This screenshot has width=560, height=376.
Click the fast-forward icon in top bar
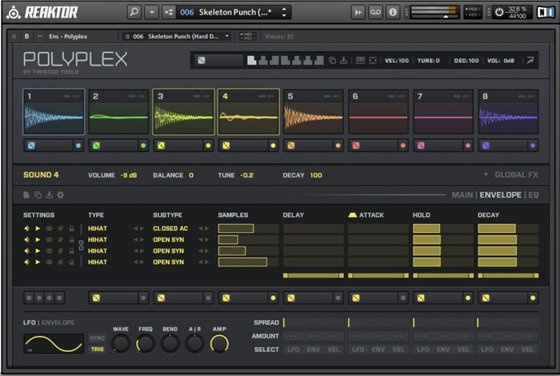358,12
